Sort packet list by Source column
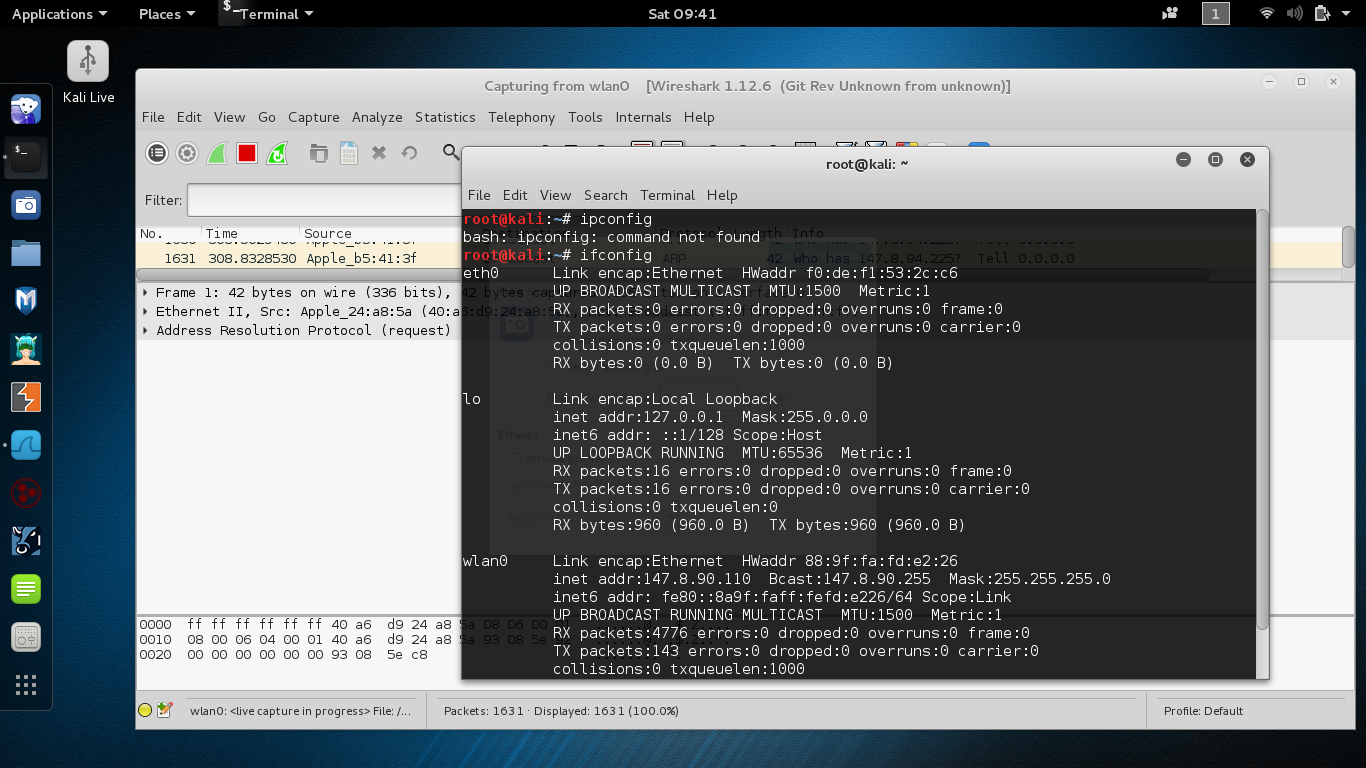 tap(380, 233)
